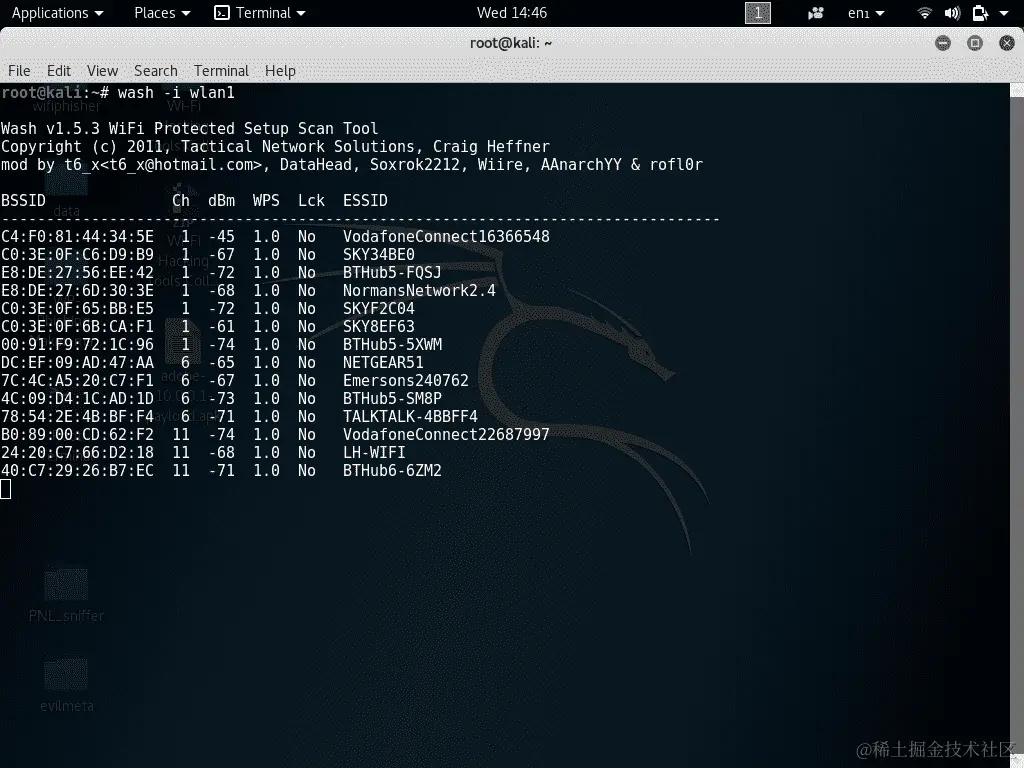Click the BSSID column header
1024x768 pixels.
click(x=24, y=200)
